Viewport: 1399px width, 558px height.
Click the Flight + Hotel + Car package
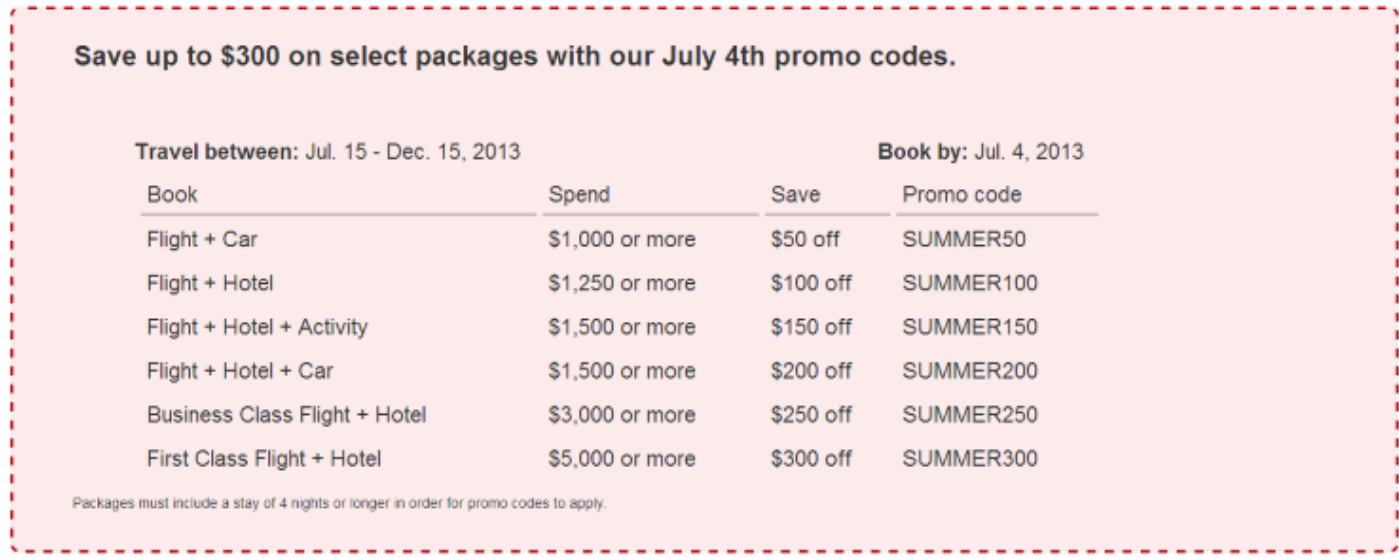240,371
